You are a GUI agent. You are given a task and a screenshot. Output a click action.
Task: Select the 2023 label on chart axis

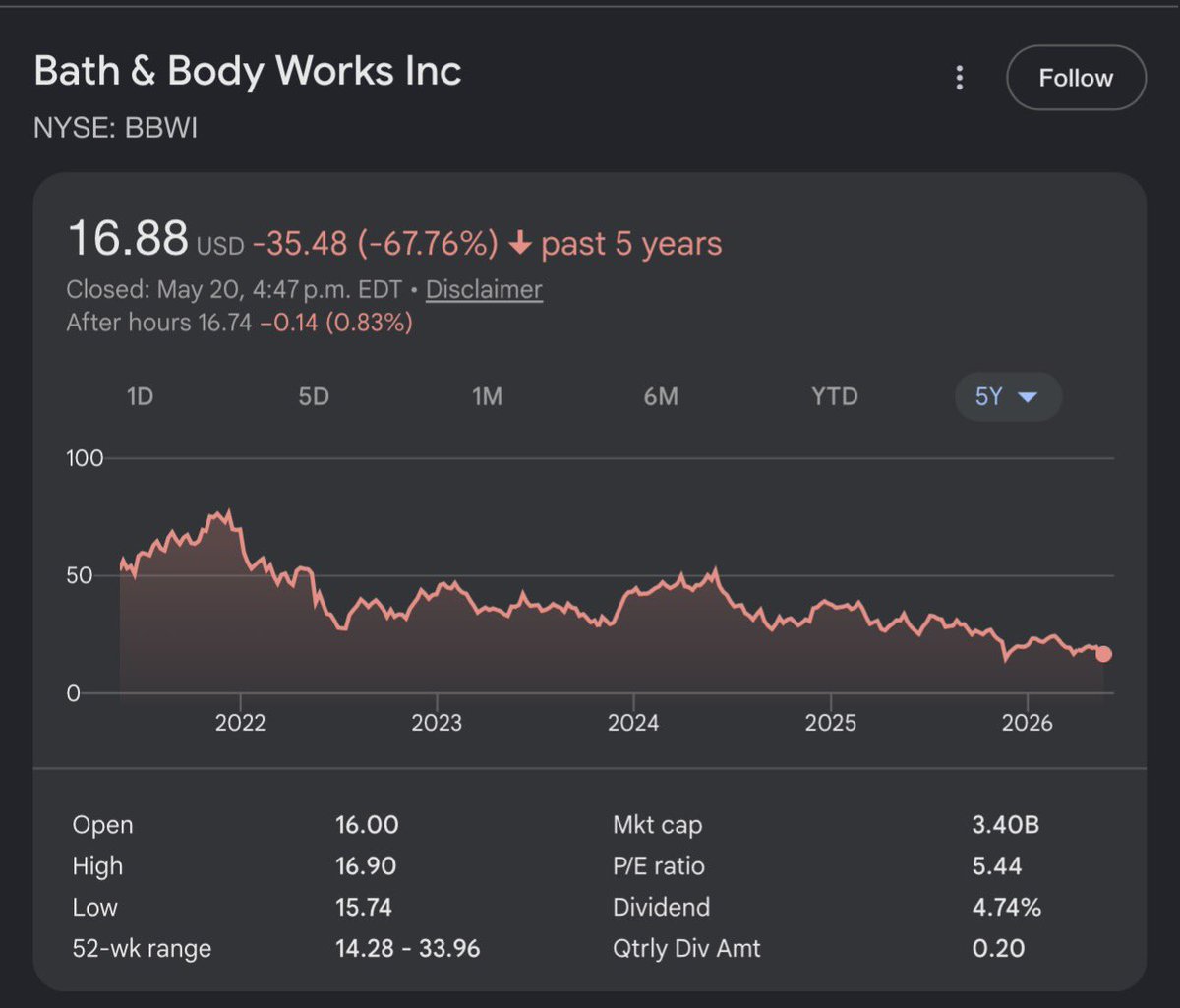[x=437, y=723]
